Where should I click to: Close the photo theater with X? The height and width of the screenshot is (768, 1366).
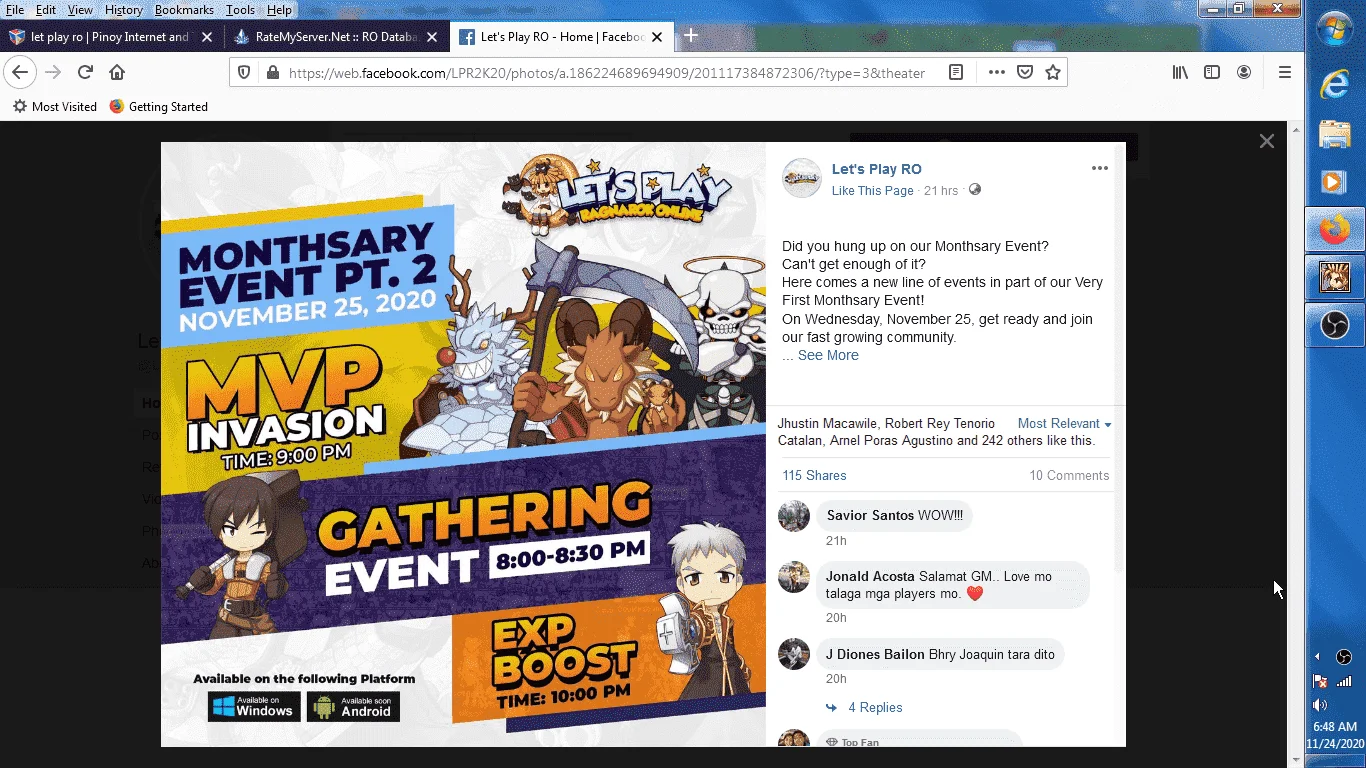coord(1266,141)
